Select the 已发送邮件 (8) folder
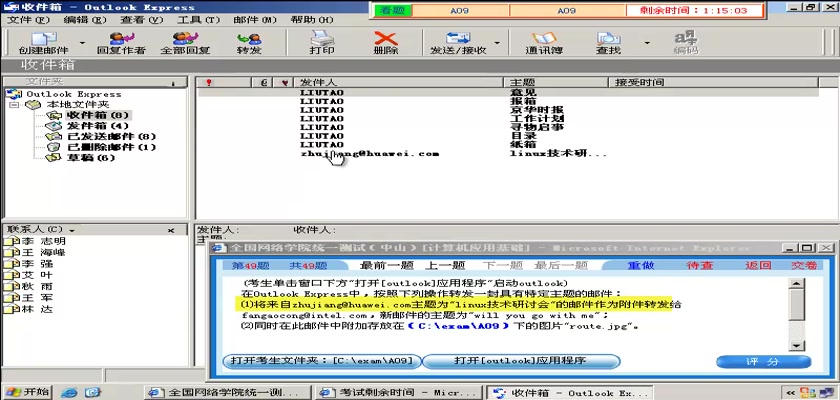 point(111,137)
